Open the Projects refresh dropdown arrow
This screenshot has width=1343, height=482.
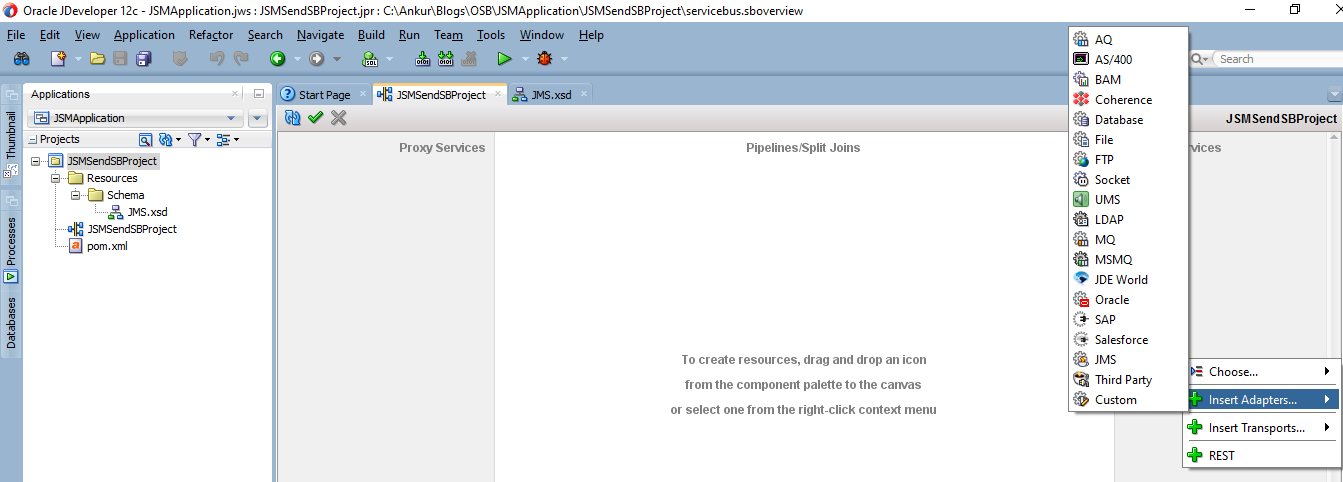click(x=177, y=140)
